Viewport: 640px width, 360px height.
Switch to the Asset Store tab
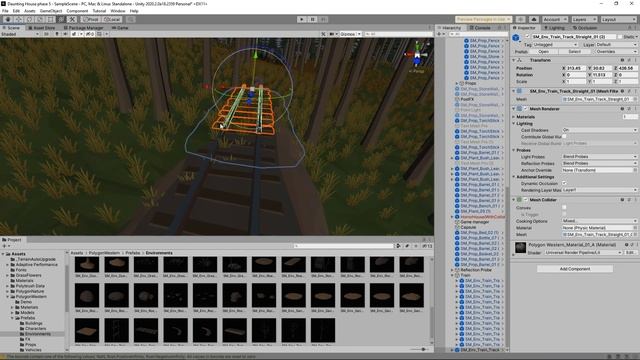(x=41, y=28)
